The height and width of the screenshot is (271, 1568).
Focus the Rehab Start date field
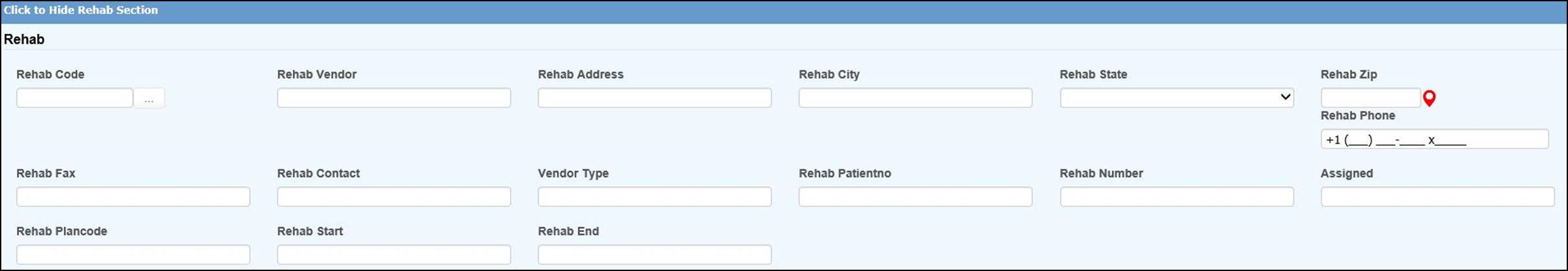click(393, 254)
